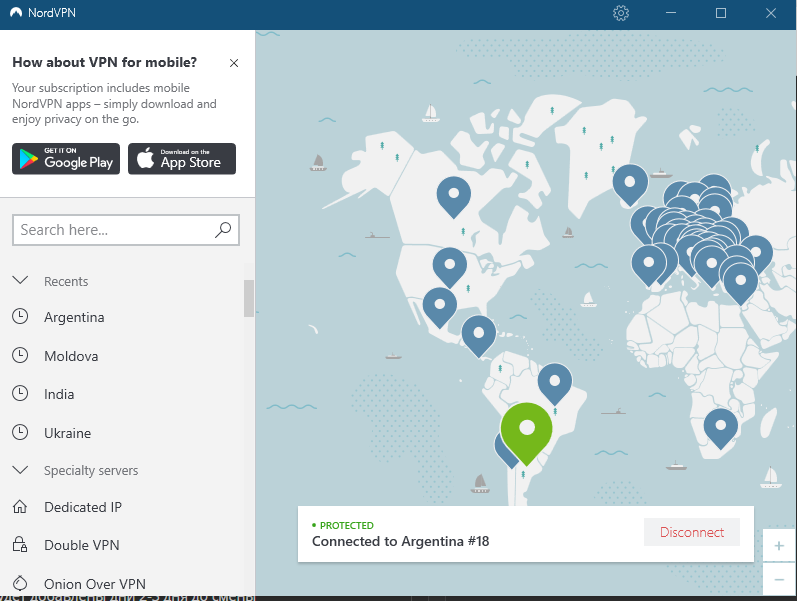
Task: Click the onion icon for Onion Over VPN
Action: tap(20, 583)
